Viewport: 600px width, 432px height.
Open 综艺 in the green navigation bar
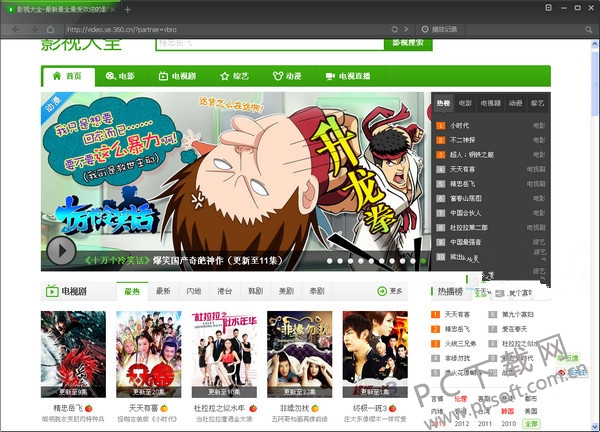point(235,76)
